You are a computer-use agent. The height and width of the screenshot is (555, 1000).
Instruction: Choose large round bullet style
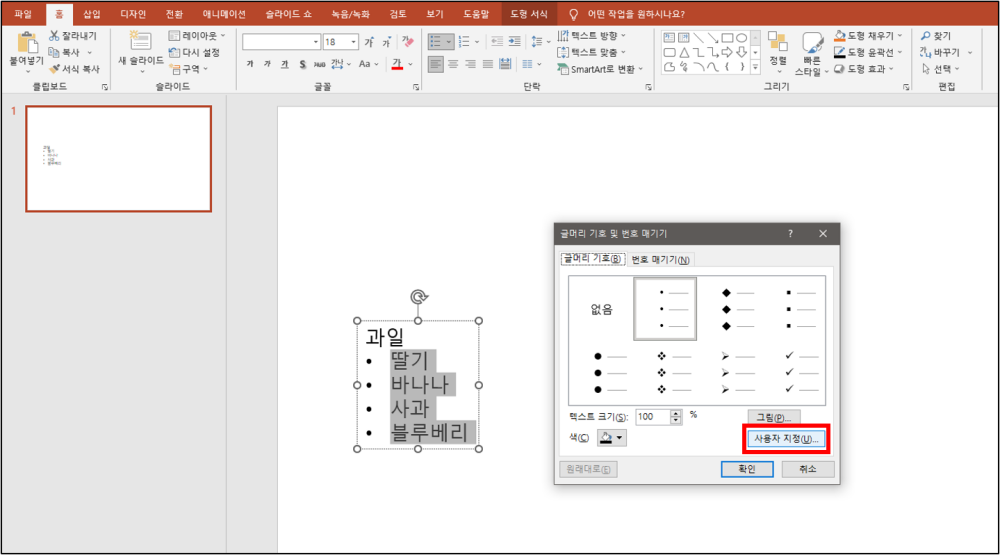tap(610, 372)
